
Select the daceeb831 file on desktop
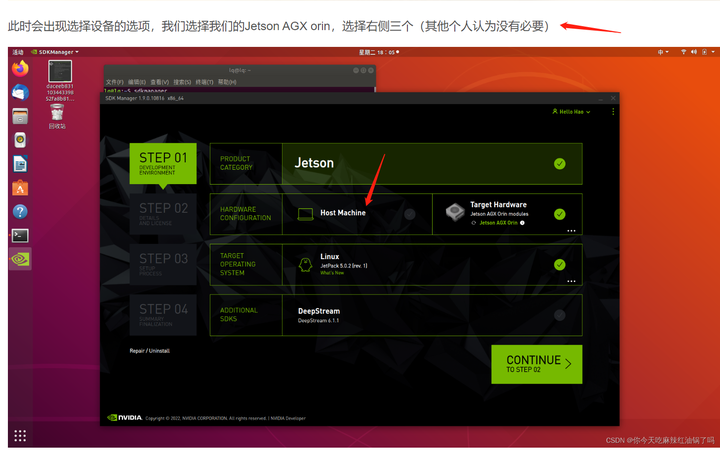[x=60, y=81]
